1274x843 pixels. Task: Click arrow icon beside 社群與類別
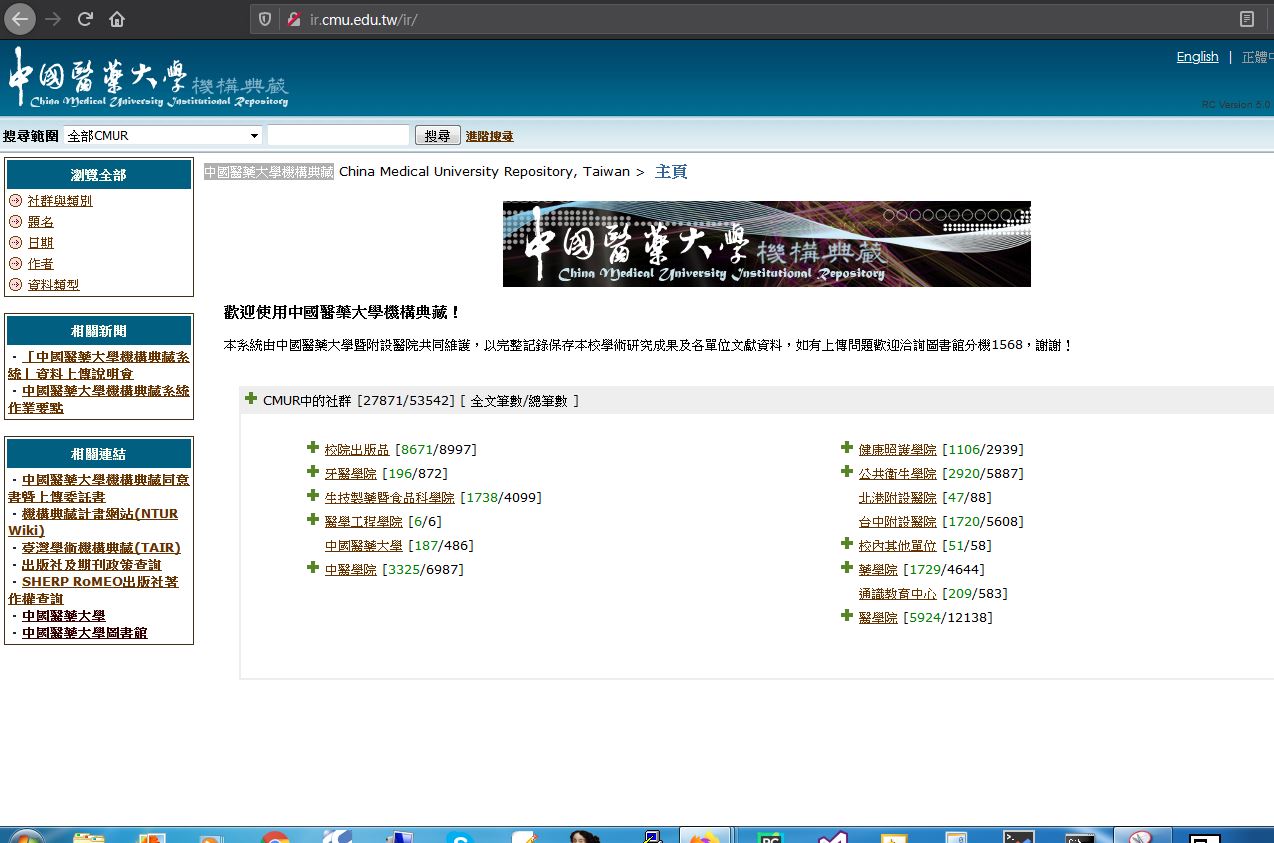15,201
